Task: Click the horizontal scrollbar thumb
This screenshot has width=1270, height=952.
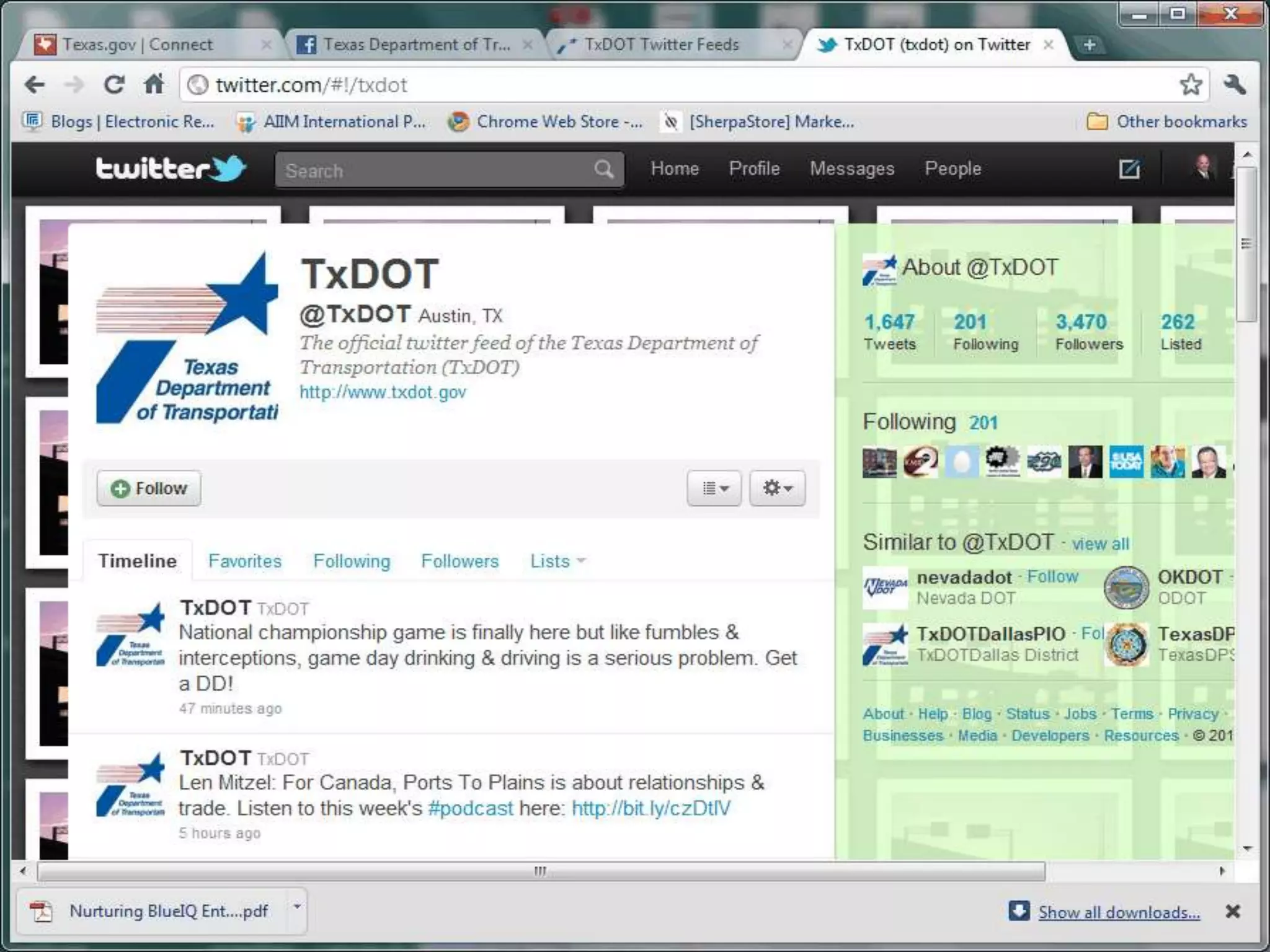Action: 541,871
